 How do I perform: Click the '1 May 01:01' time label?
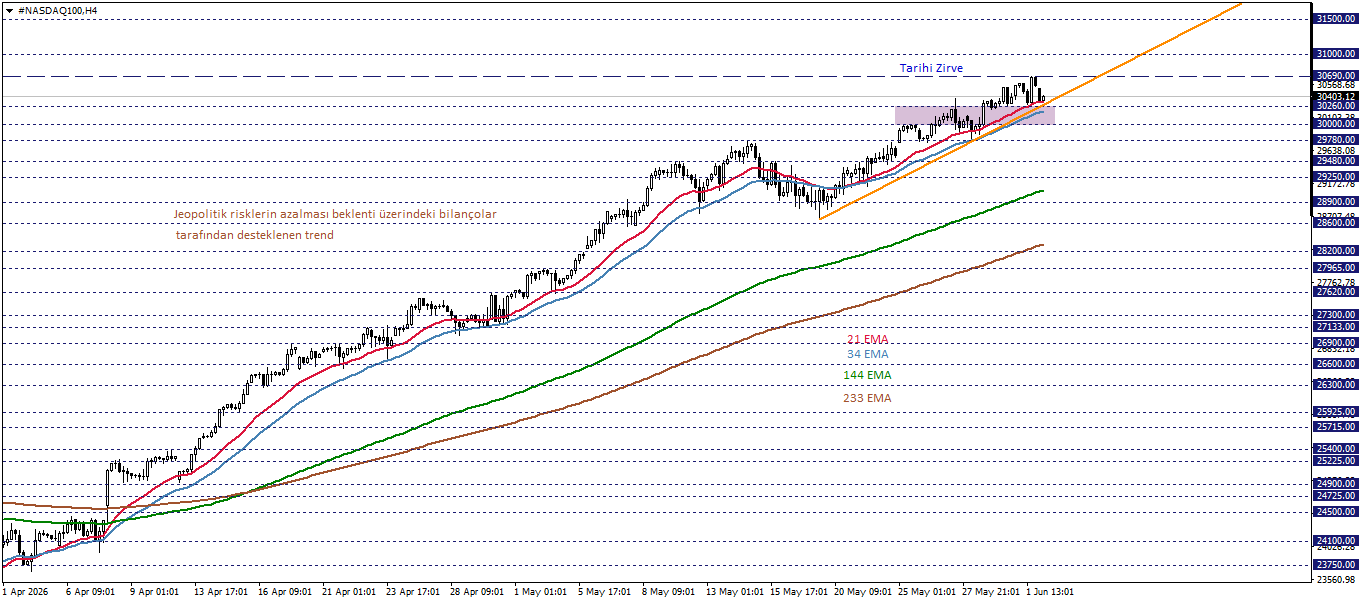541,592
